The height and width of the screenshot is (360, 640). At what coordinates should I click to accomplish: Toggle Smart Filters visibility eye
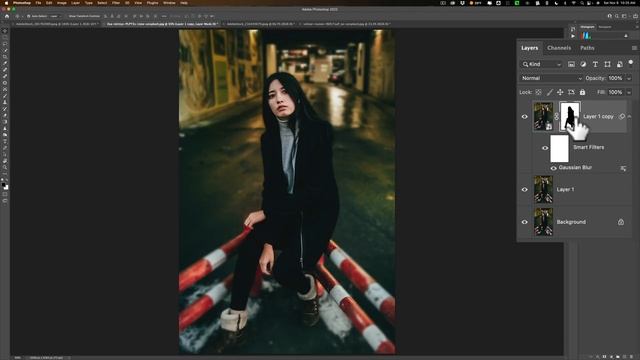pyautogui.click(x=545, y=148)
